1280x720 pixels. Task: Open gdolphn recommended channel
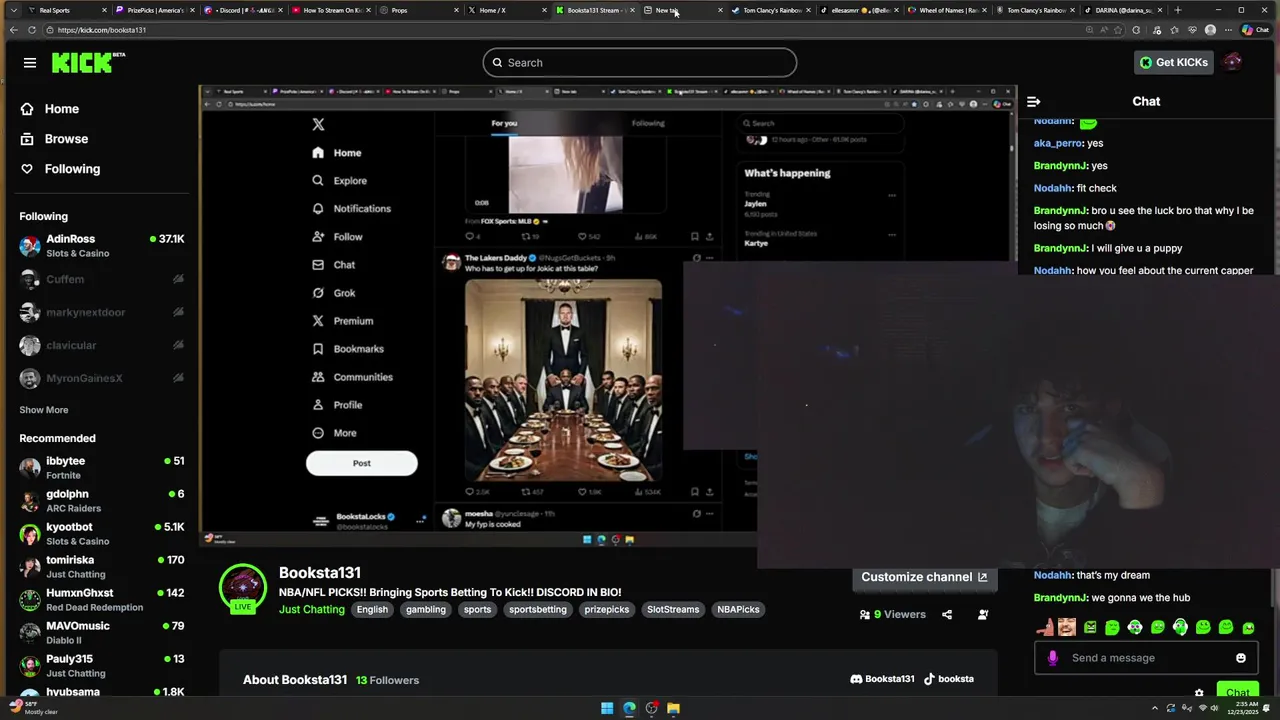pos(100,501)
